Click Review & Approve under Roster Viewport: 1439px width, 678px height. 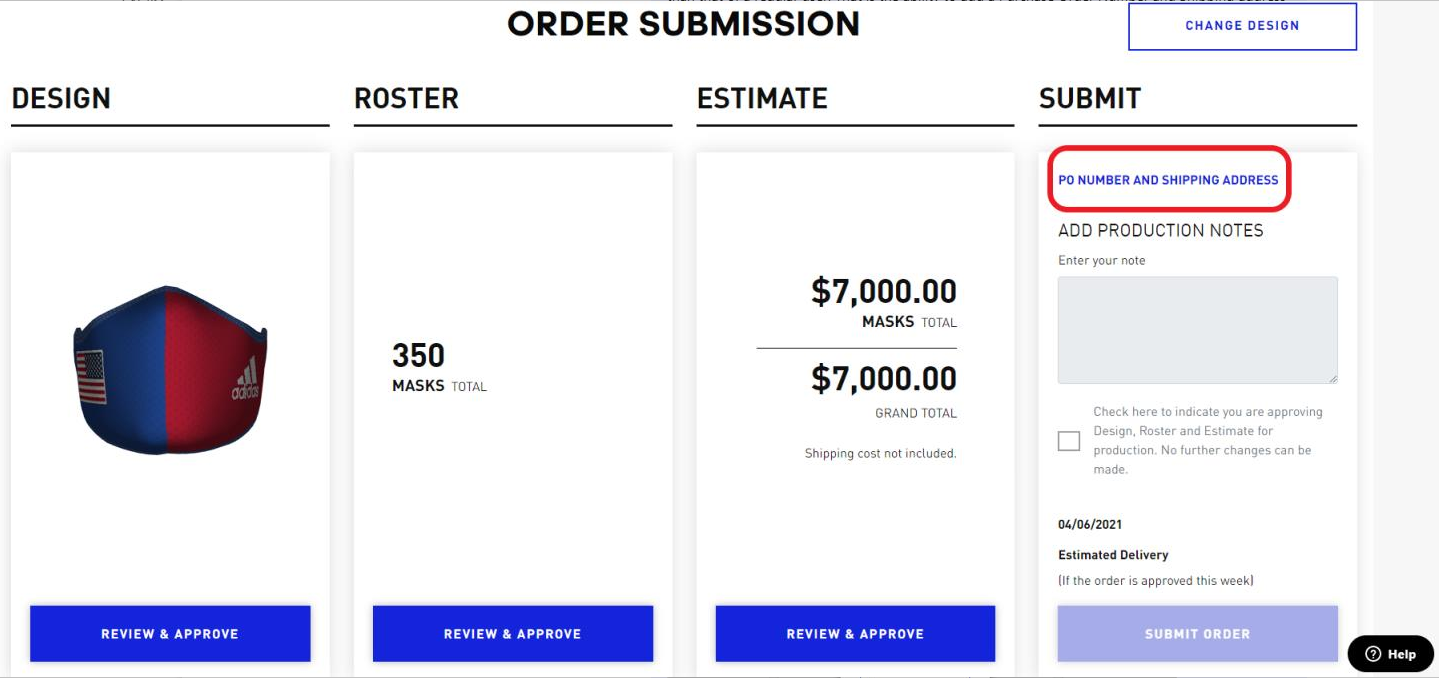coord(512,633)
